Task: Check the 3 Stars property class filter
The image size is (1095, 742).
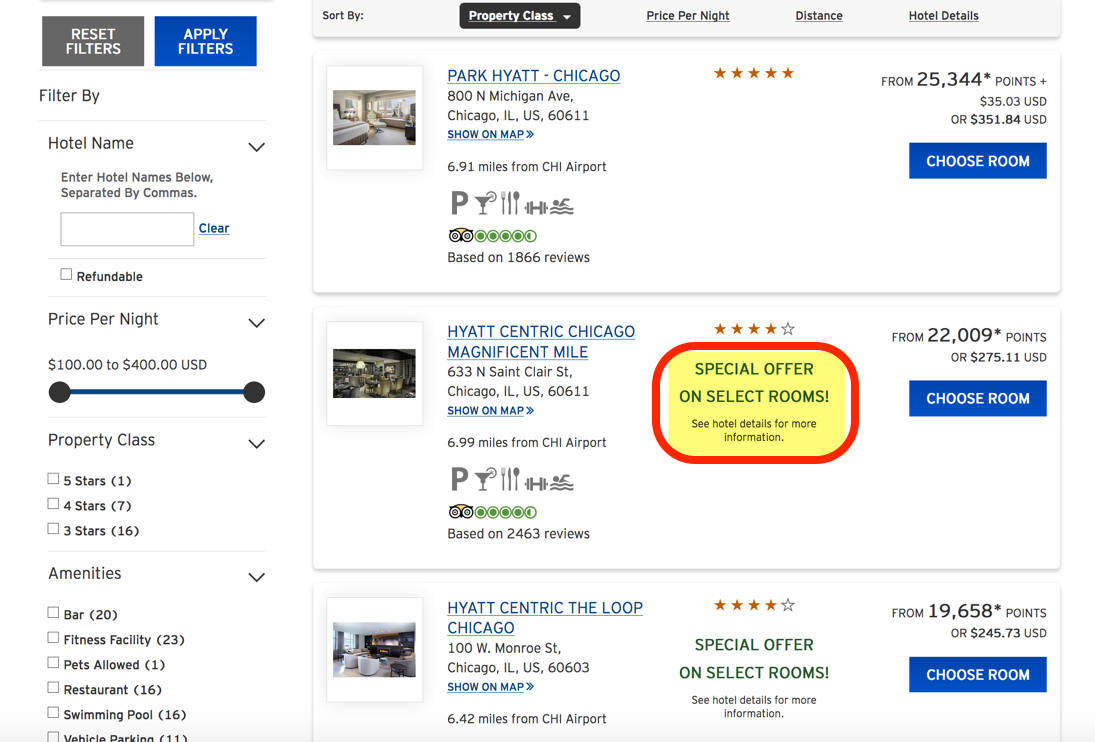Action: pyautogui.click(x=53, y=529)
